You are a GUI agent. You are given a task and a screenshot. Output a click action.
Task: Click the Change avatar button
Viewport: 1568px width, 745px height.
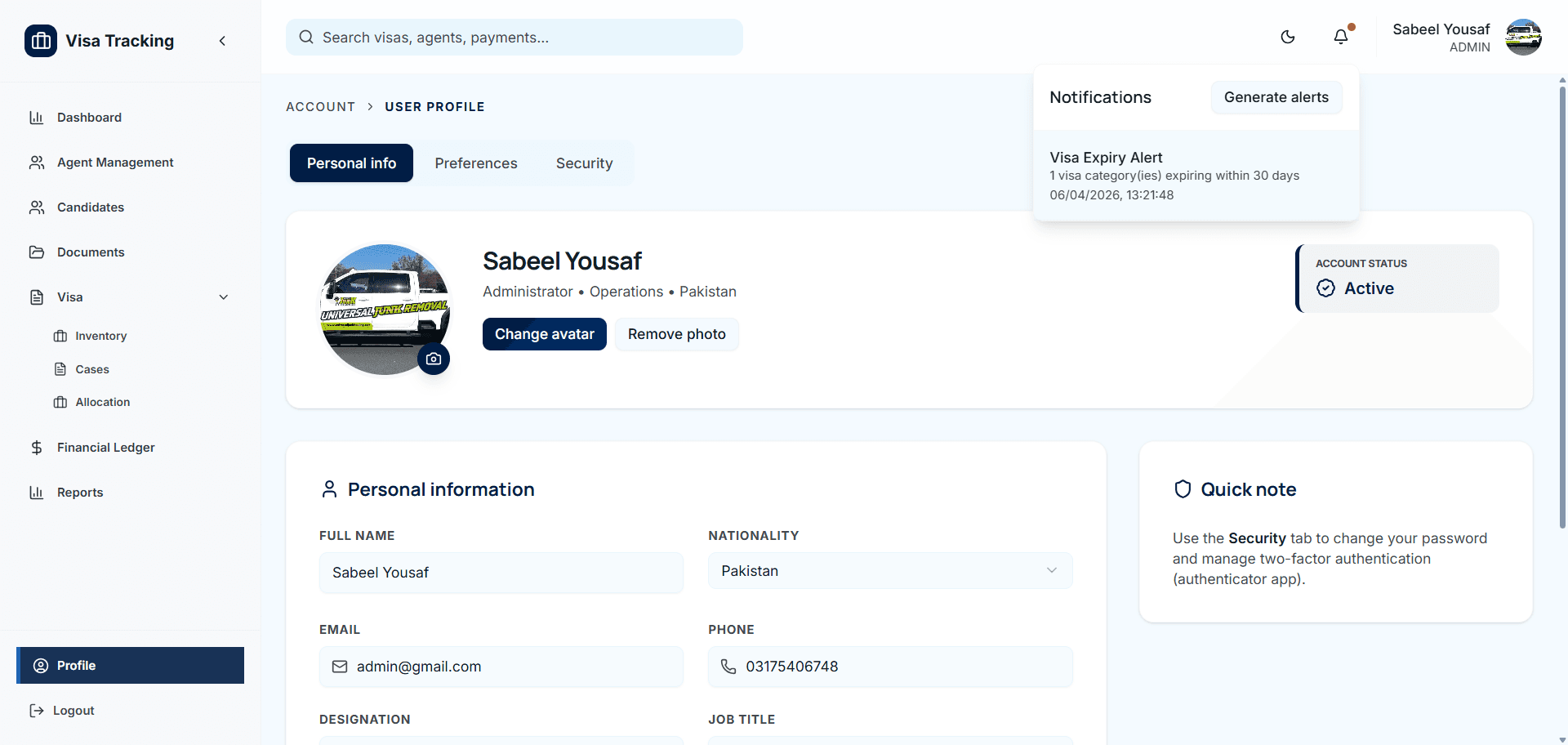[x=545, y=334]
